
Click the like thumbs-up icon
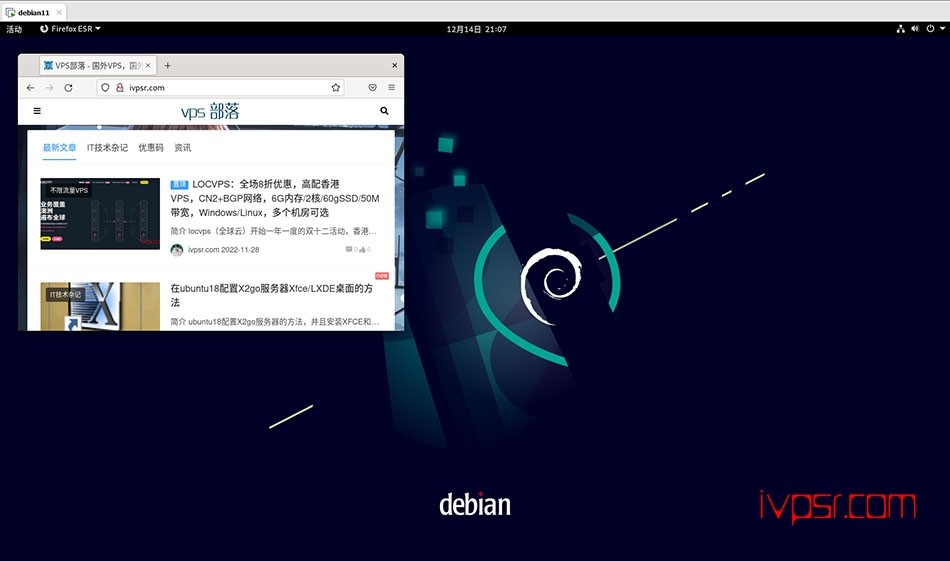coord(362,250)
